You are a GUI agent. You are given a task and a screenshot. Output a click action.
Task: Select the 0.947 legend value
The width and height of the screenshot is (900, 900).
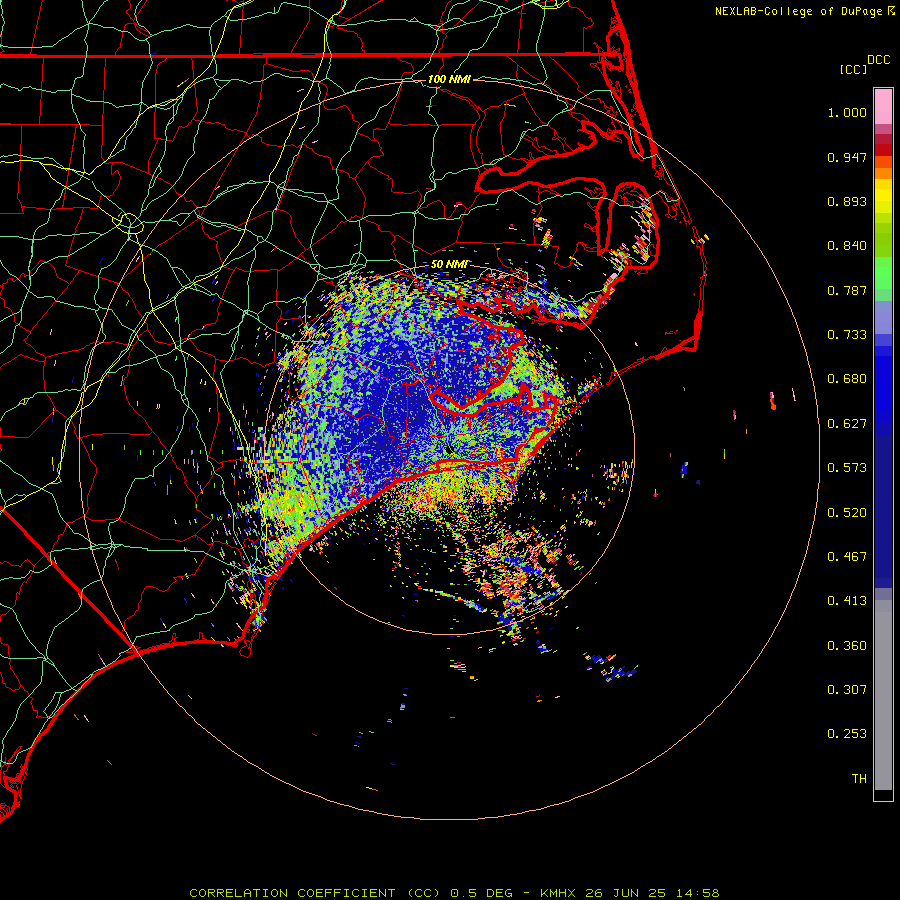(847, 157)
